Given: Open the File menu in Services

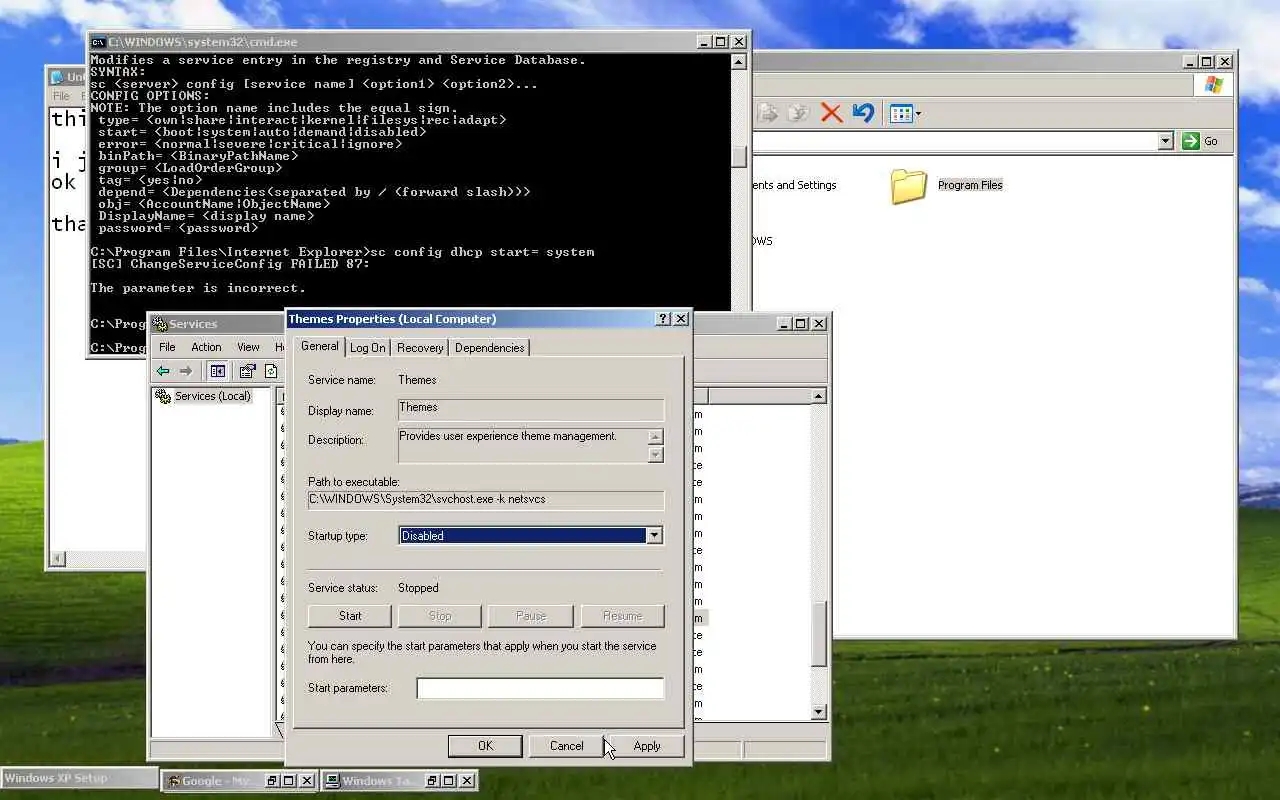Looking at the screenshot, I should [x=167, y=347].
